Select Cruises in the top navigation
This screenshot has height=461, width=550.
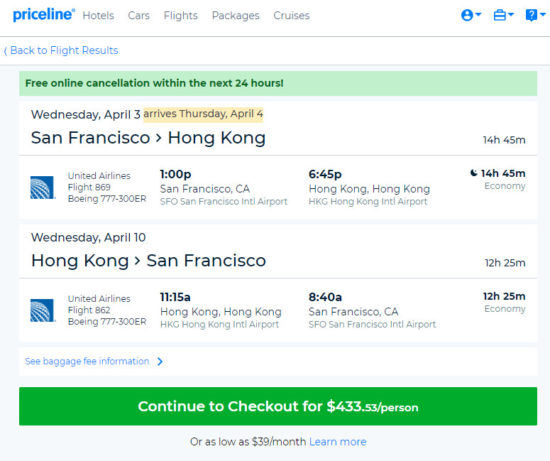coord(291,15)
